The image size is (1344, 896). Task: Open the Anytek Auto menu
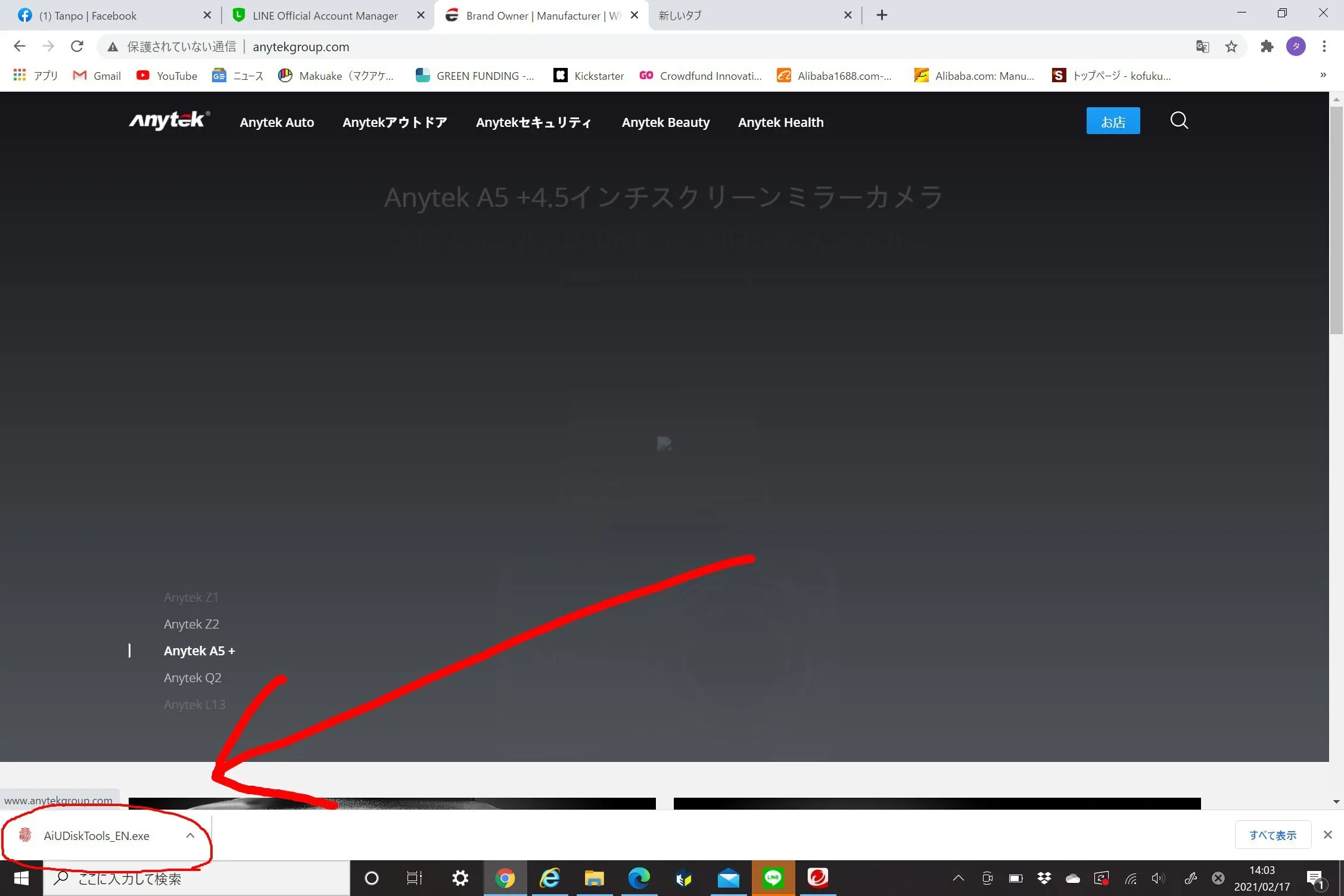(x=276, y=122)
